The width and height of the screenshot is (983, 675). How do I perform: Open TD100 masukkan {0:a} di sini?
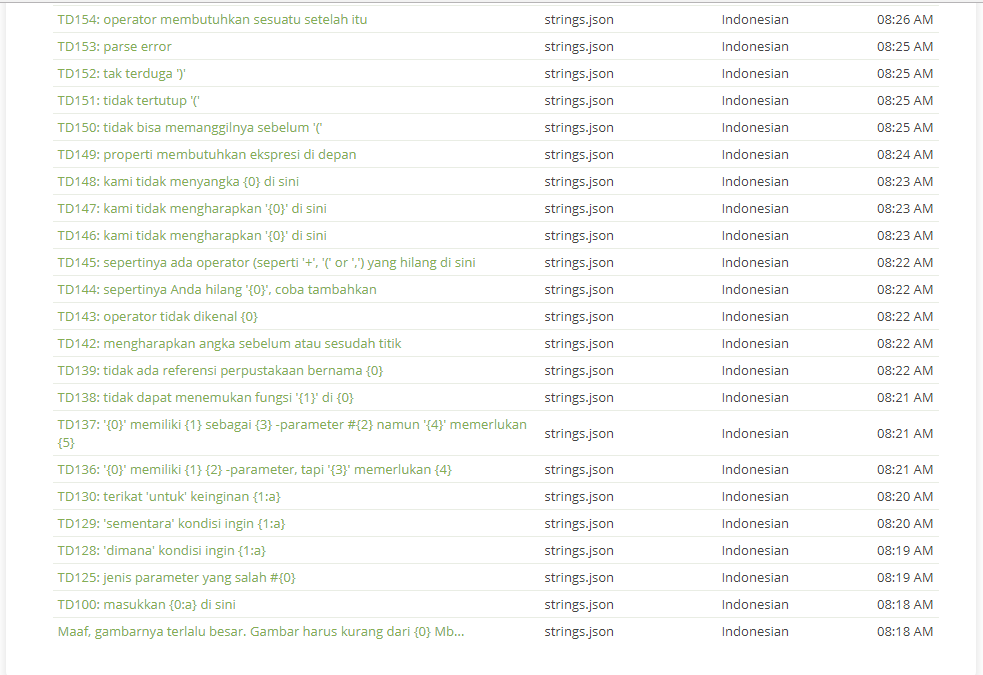(x=147, y=604)
